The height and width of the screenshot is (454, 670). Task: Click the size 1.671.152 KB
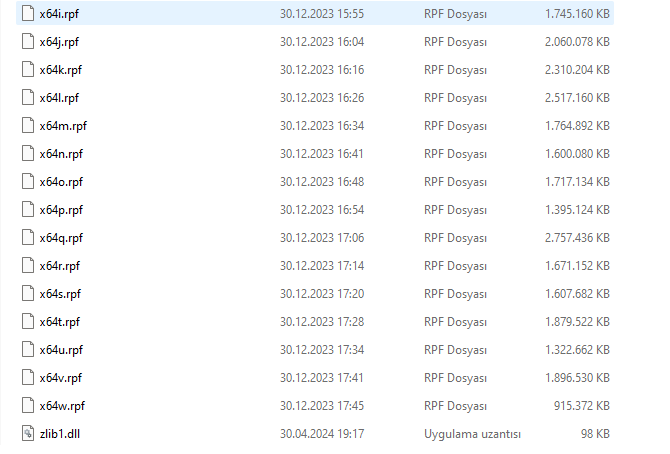(577, 266)
